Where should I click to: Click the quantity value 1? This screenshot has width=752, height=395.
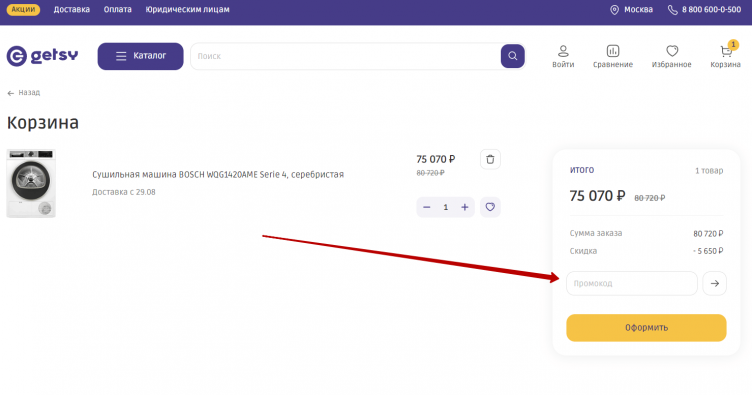point(446,207)
